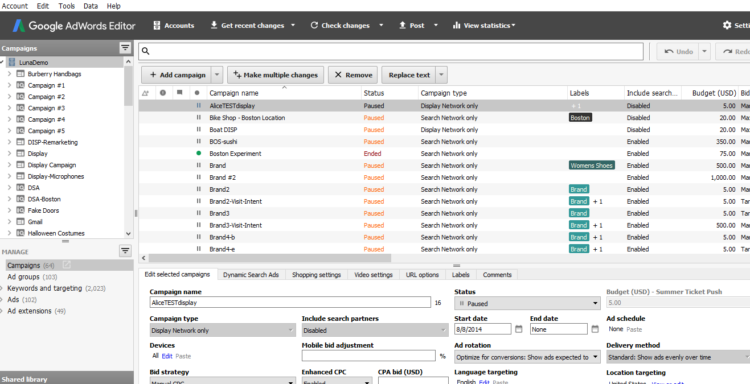Screen dimensions: 750x384
Task: Open the Labels tab
Action: 461,274
